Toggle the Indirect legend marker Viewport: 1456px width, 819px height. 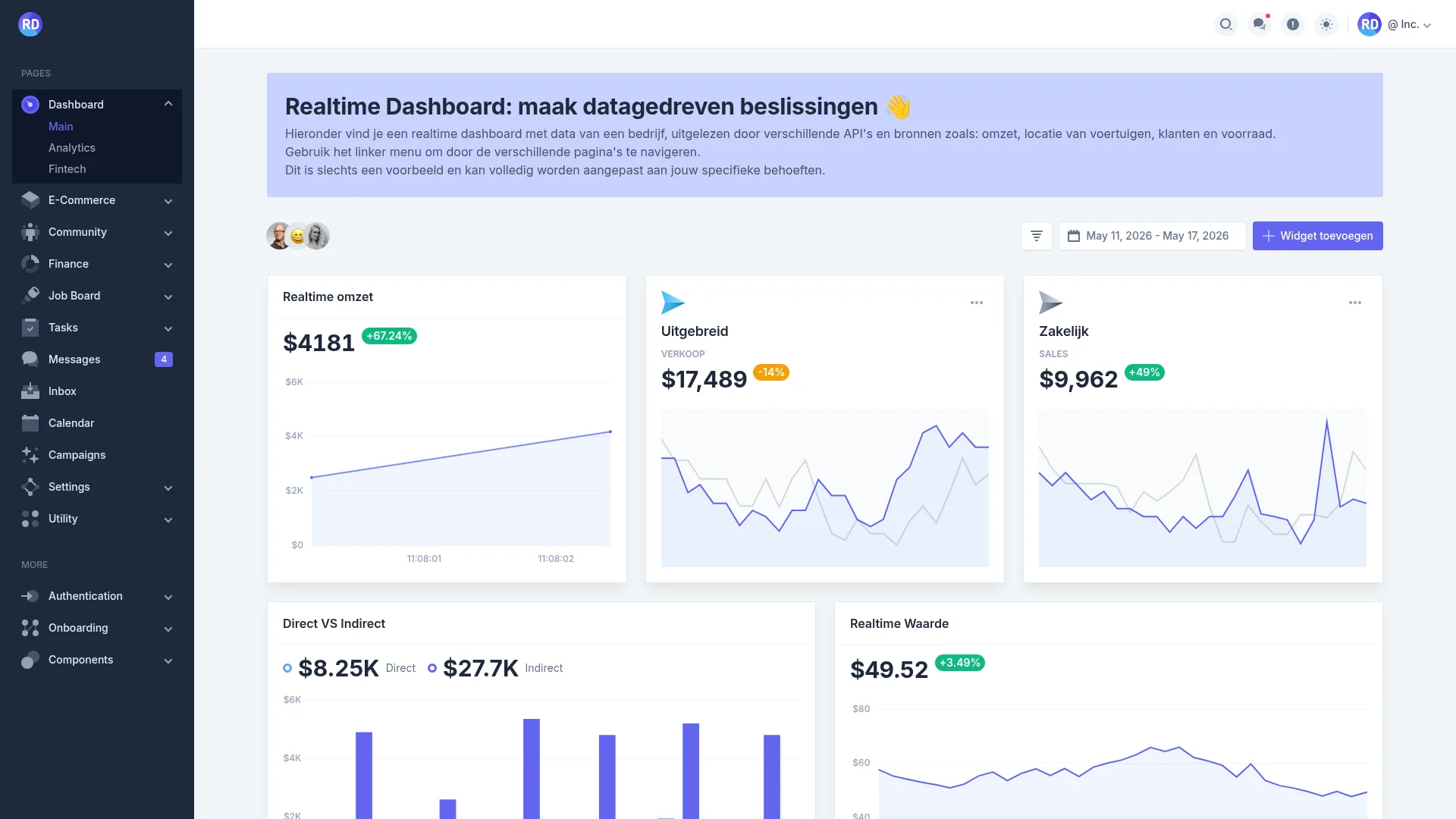[x=432, y=668]
